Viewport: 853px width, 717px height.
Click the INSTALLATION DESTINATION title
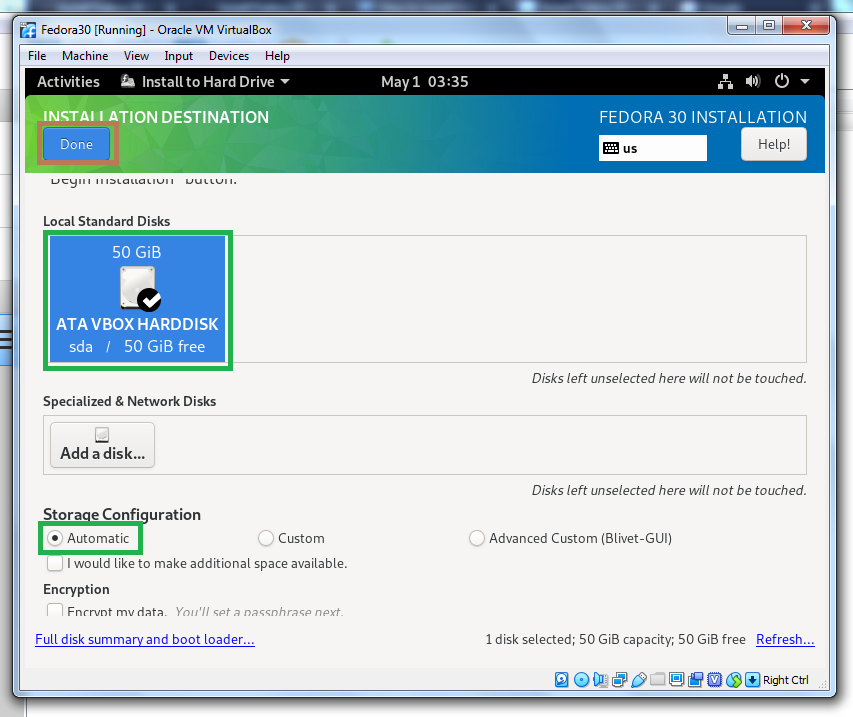156,117
